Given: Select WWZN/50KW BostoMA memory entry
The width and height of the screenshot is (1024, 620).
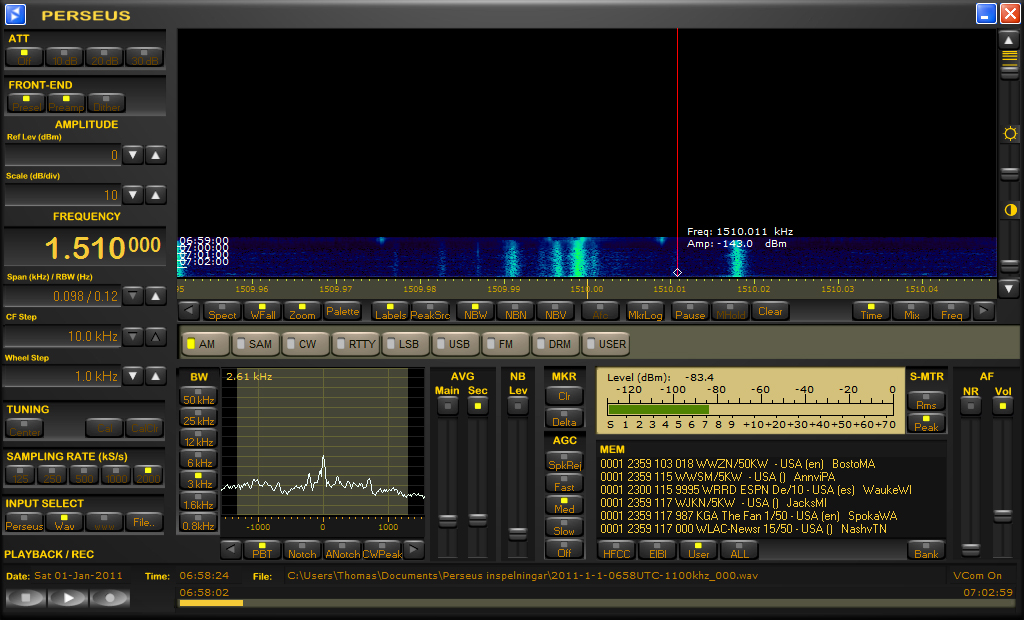Looking at the screenshot, I should tap(737, 464).
